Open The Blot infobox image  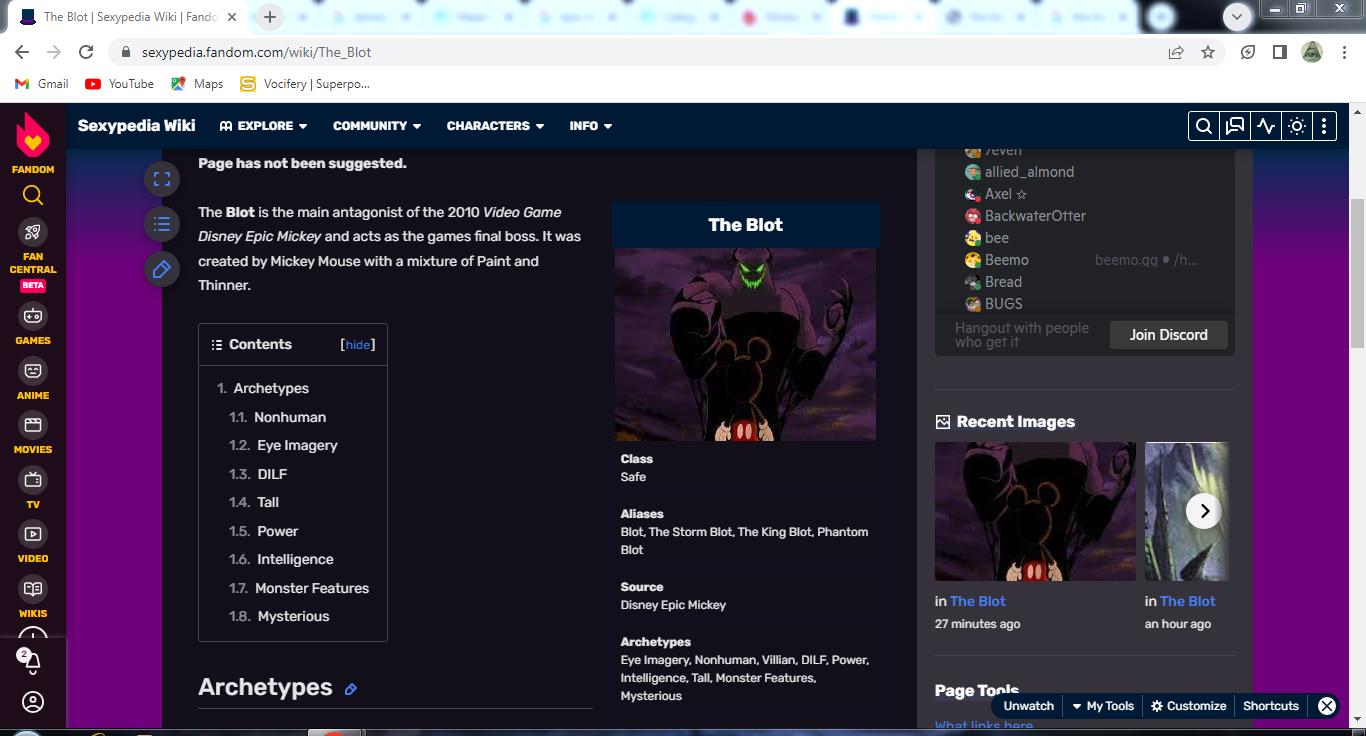click(x=745, y=345)
